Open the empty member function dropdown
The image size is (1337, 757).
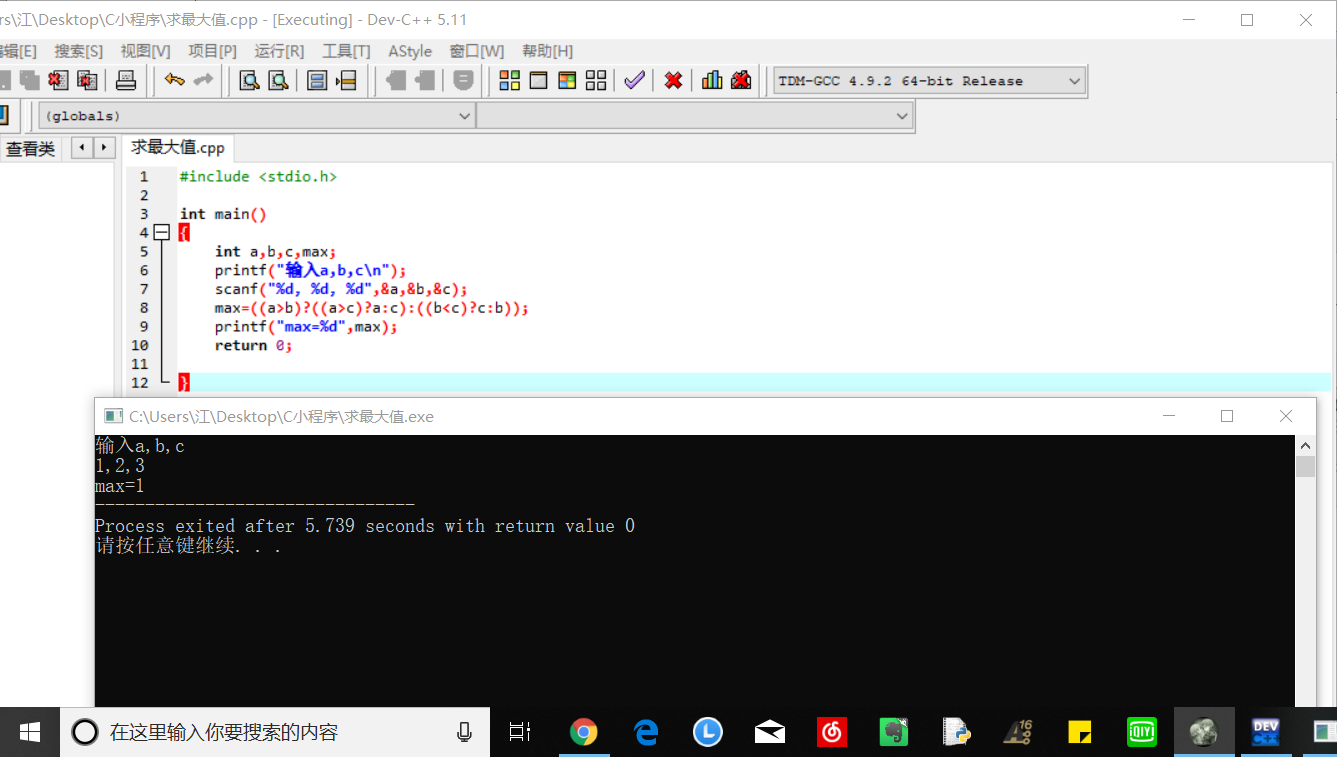pyautogui.click(x=695, y=116)
